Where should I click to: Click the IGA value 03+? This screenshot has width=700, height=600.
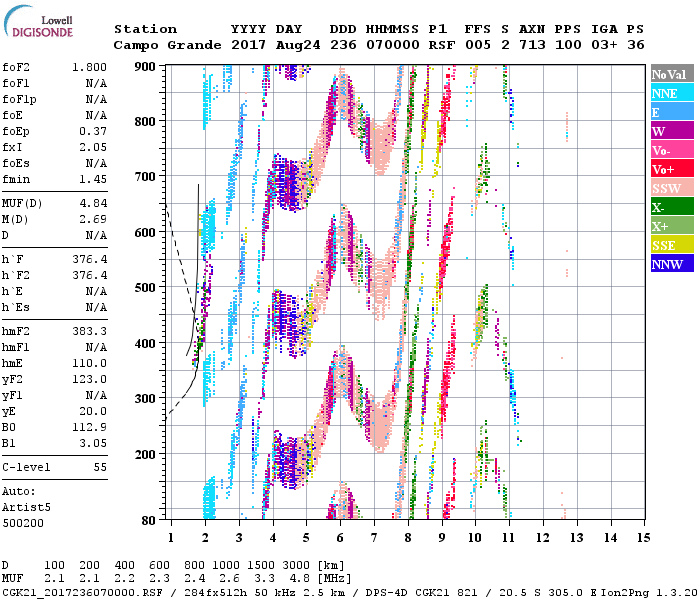tap(604, 45)
